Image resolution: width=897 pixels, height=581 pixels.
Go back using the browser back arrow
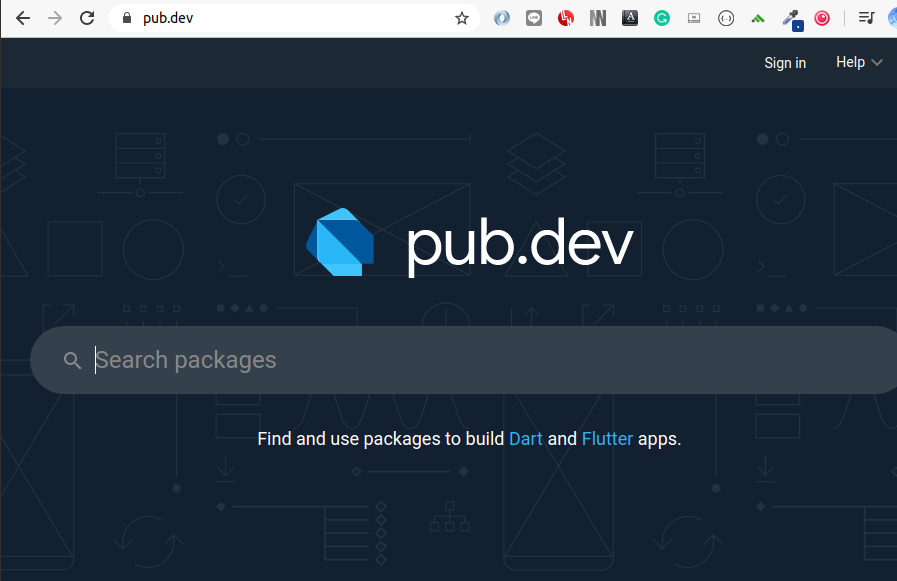coord(23,18)
